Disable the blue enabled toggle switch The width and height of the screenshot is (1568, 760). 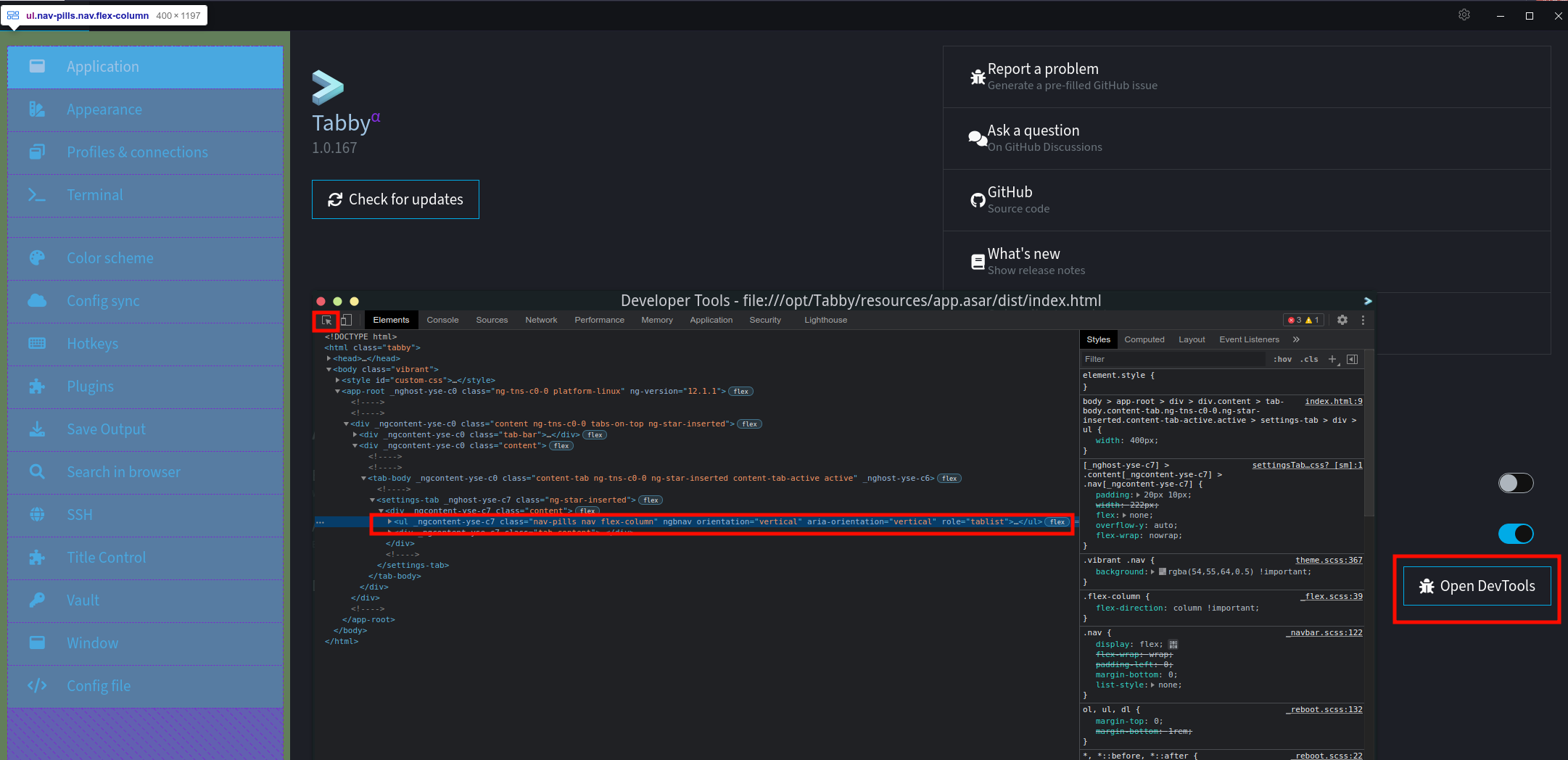point(1516,534)
